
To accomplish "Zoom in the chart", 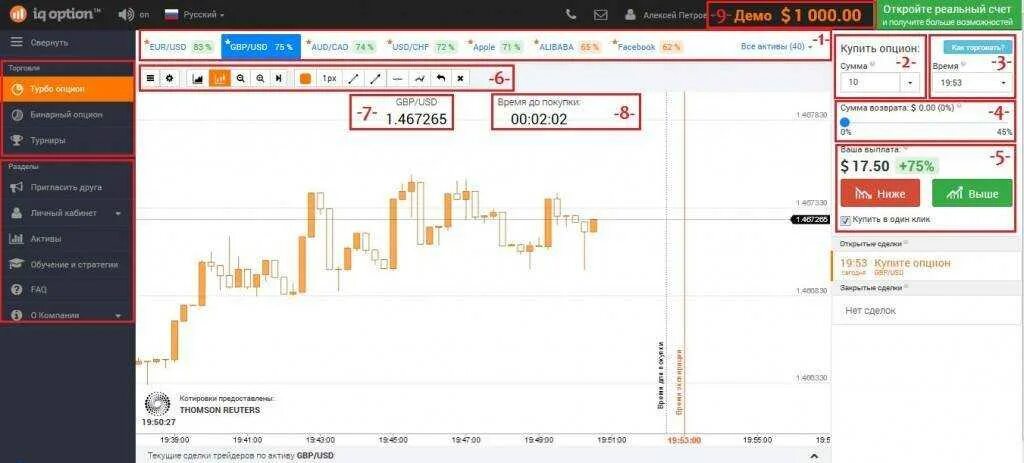I will 260,78.
